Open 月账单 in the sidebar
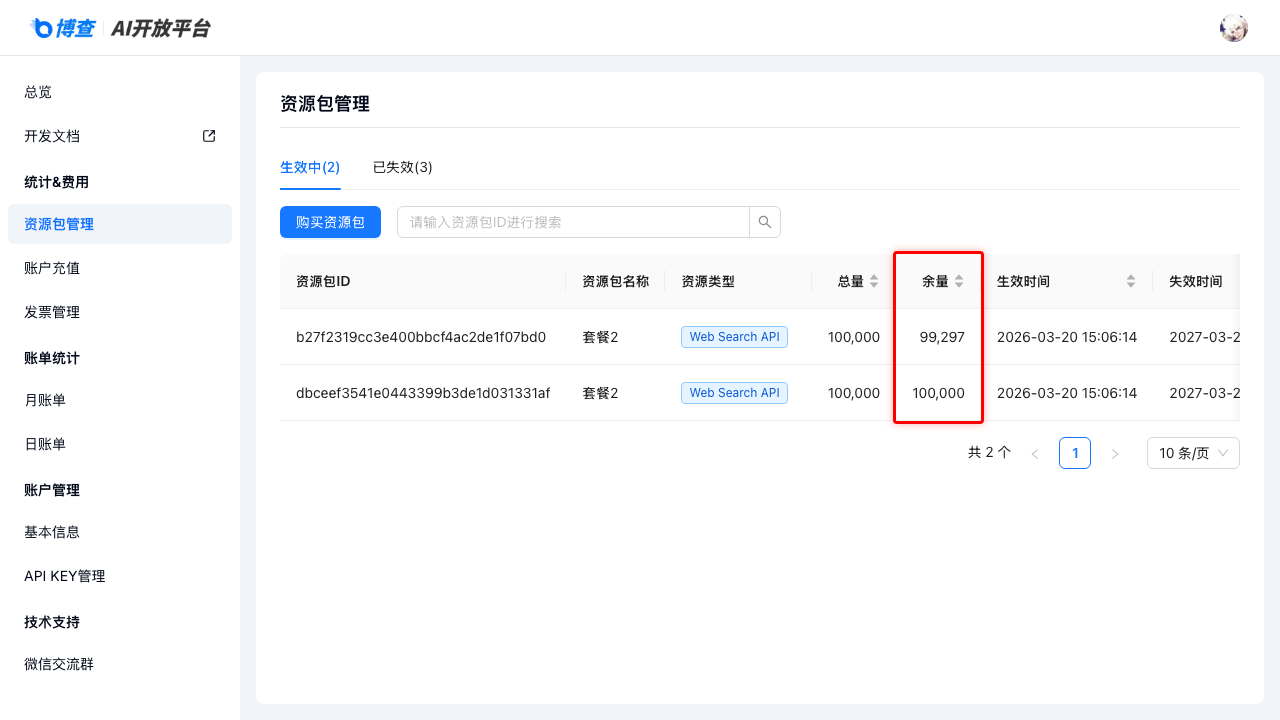This screenshot has height=720, width=1280. pos(120,400)
